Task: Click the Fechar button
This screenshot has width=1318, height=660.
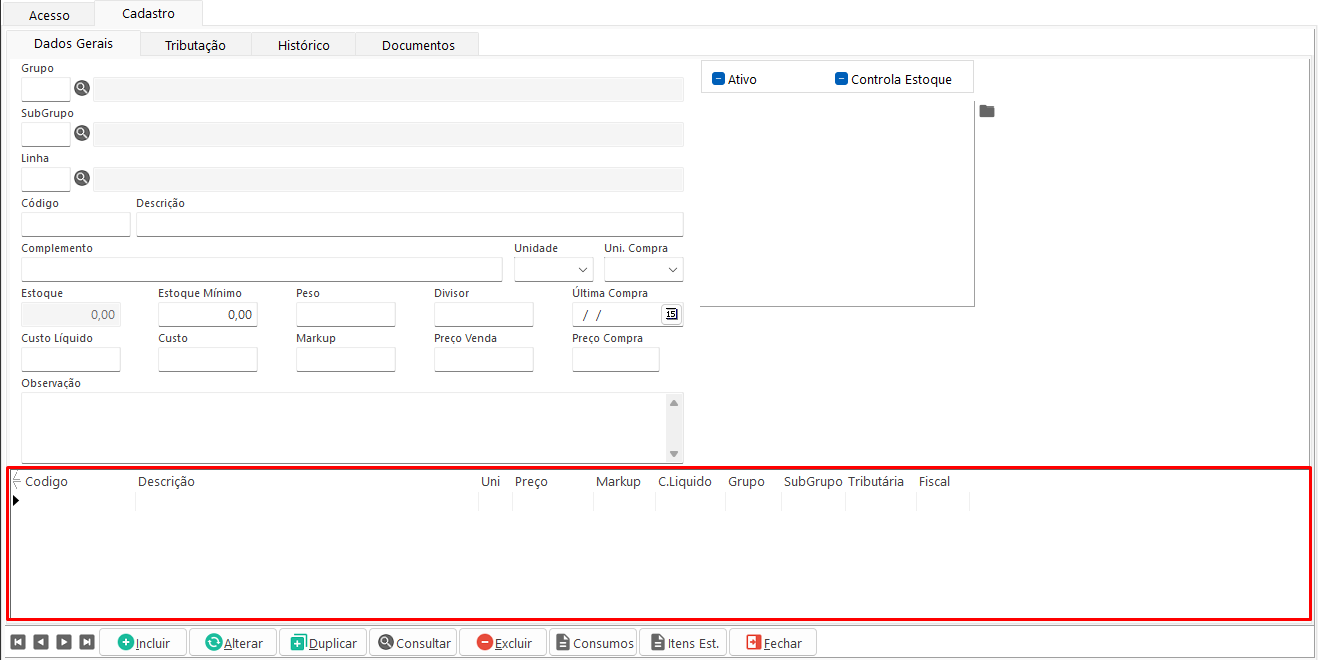Action: click(773, 642)
